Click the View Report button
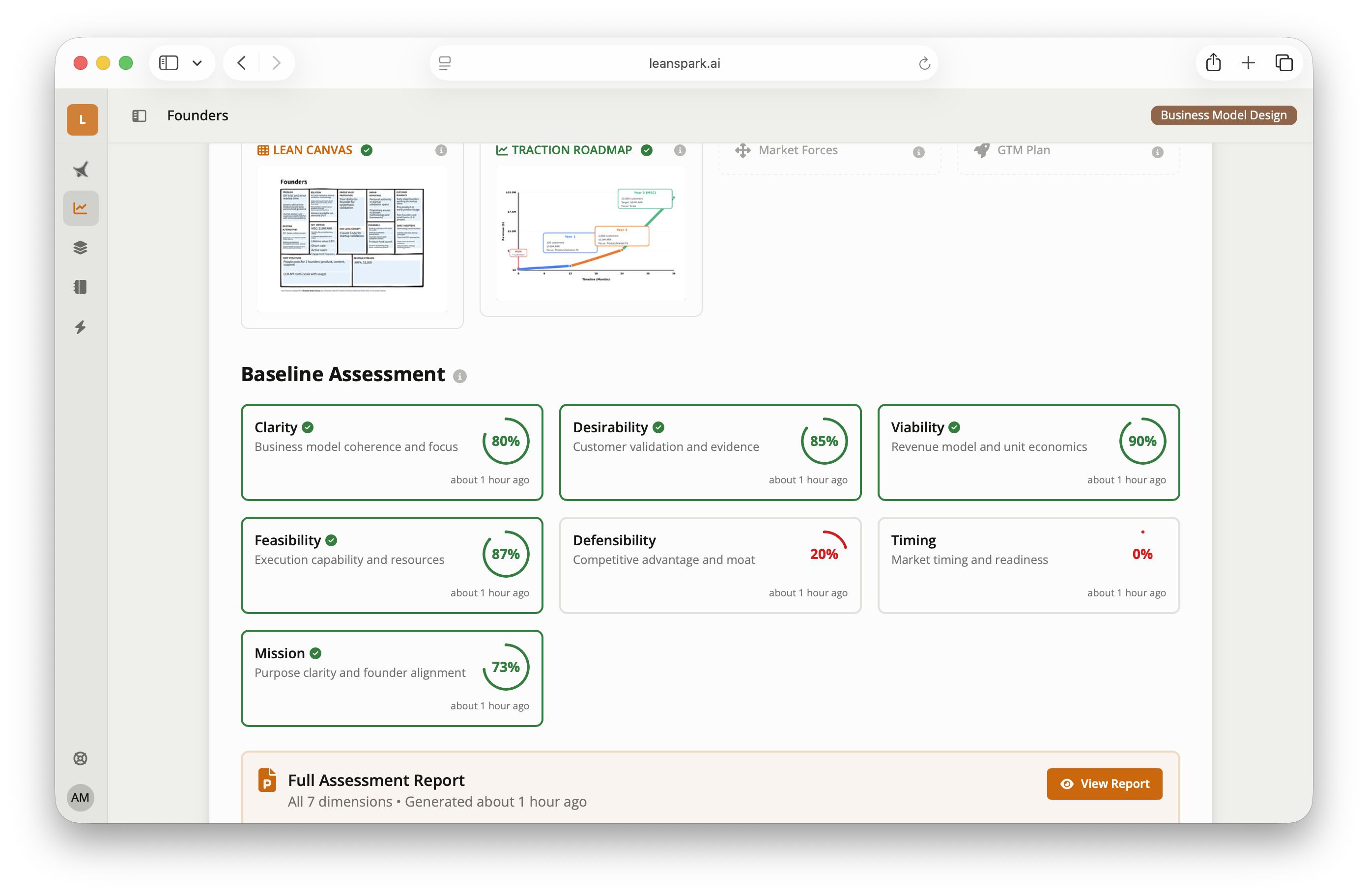1368x896 pixels. pos(1104,784)
